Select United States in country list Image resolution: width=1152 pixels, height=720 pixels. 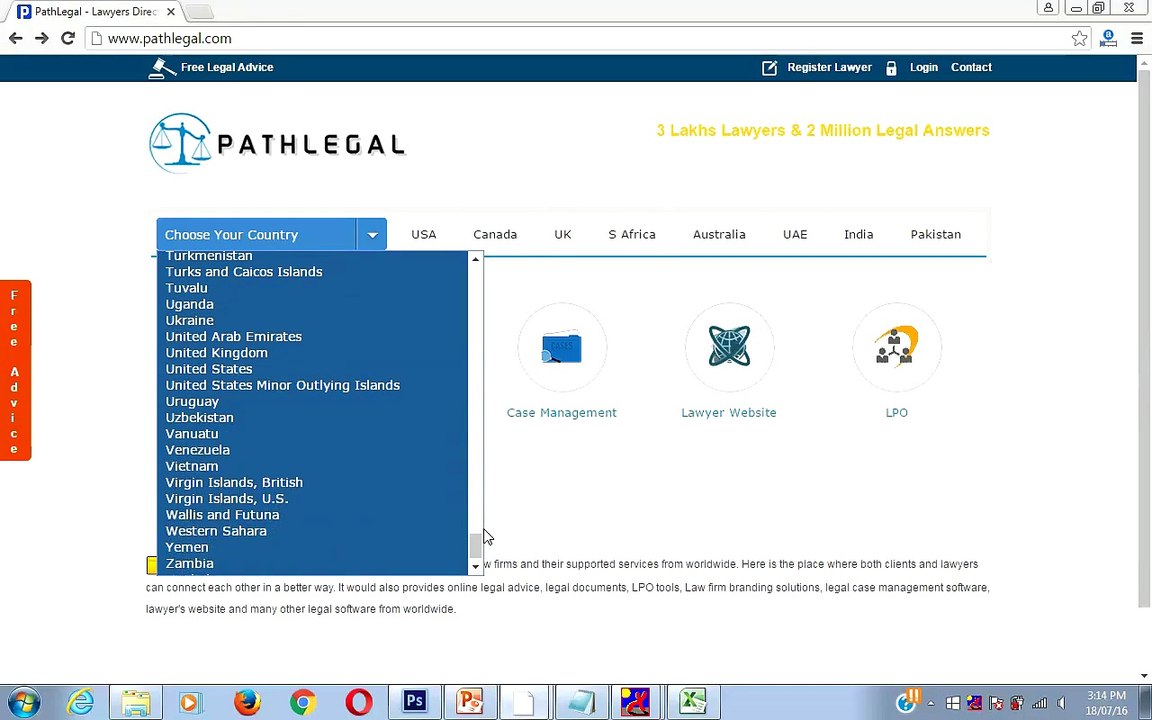[x=209, y=369]
